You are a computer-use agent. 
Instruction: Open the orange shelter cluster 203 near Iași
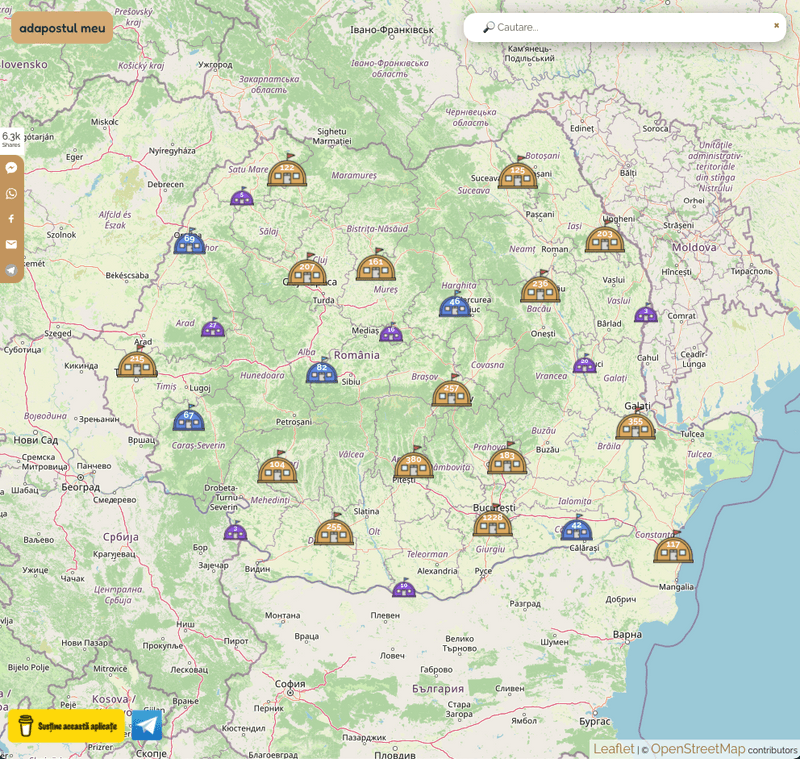[605, 237]
